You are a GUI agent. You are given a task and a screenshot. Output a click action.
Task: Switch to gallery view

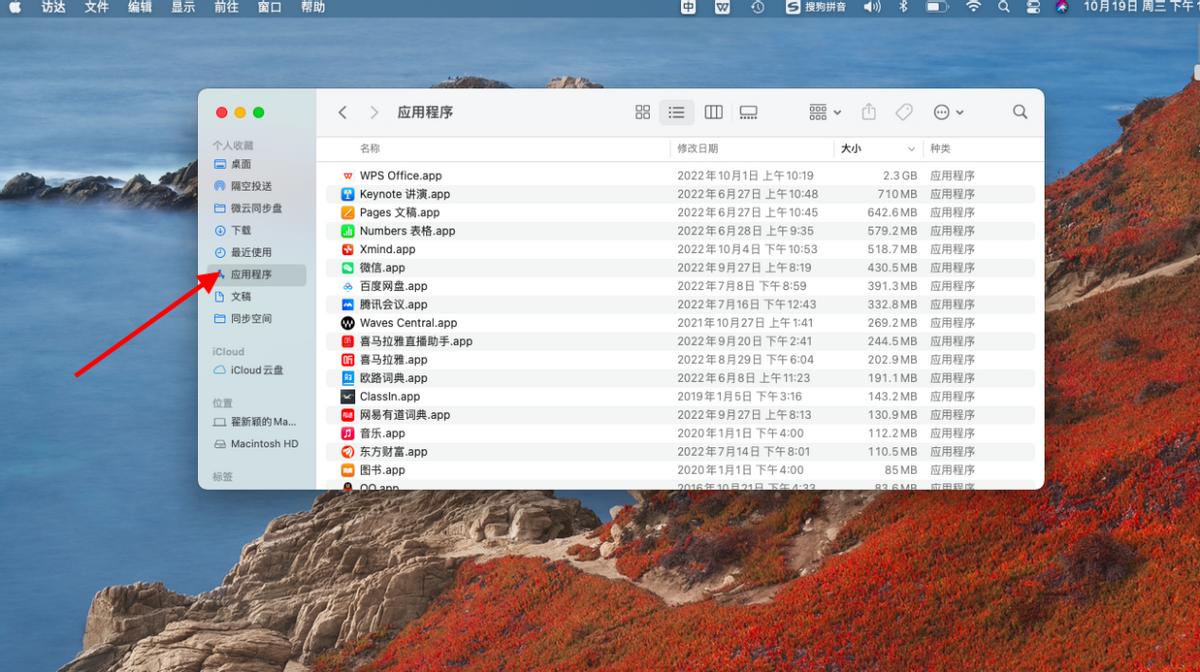click(747, 112)
